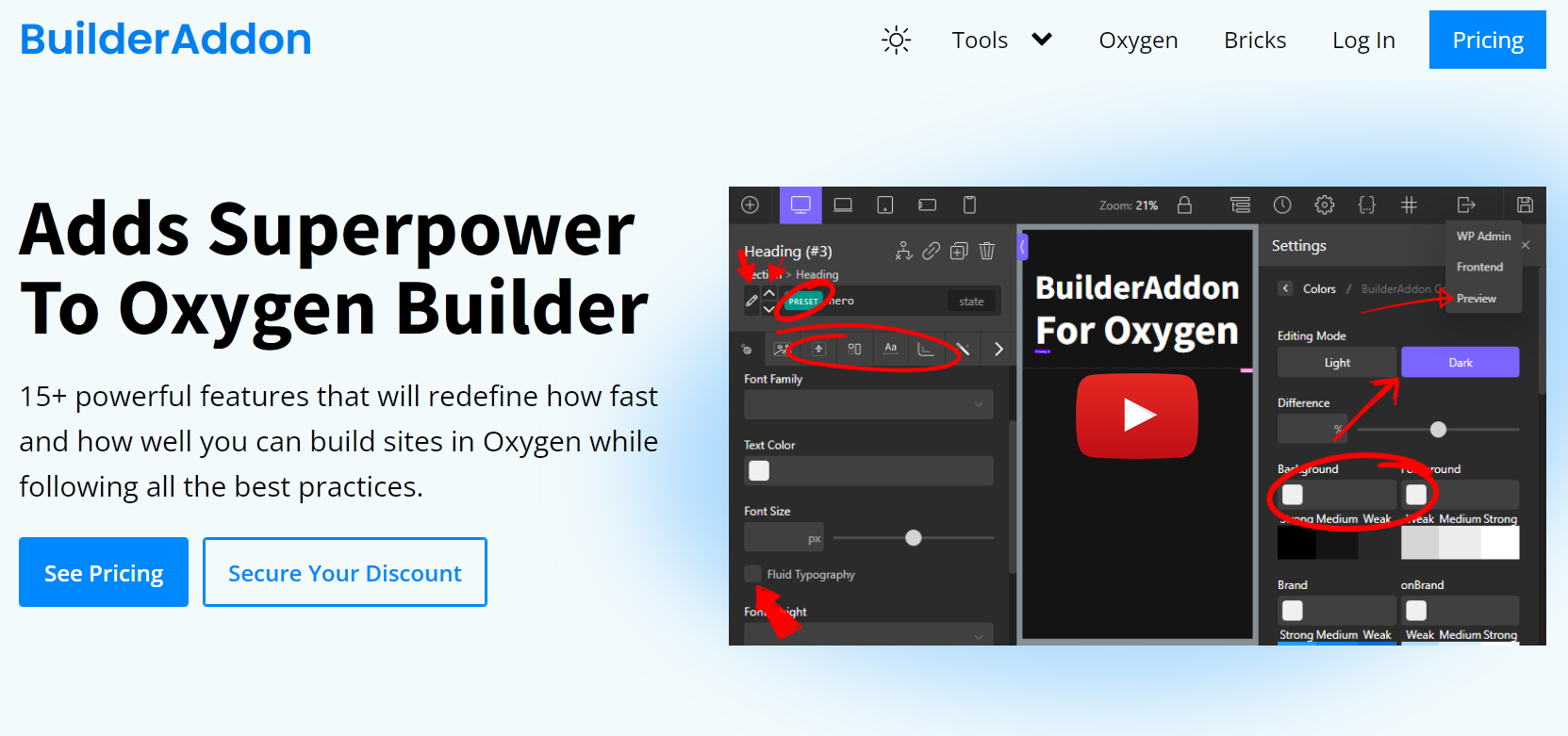This screenshot has width=1568, height=736.
Task: Open the settings gear icon in builder
Action: click(1325, 204)
